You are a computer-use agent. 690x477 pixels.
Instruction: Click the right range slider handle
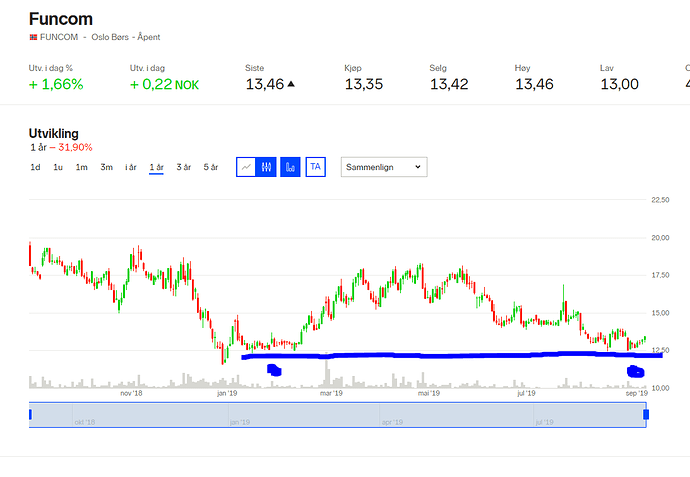[646, 414]
